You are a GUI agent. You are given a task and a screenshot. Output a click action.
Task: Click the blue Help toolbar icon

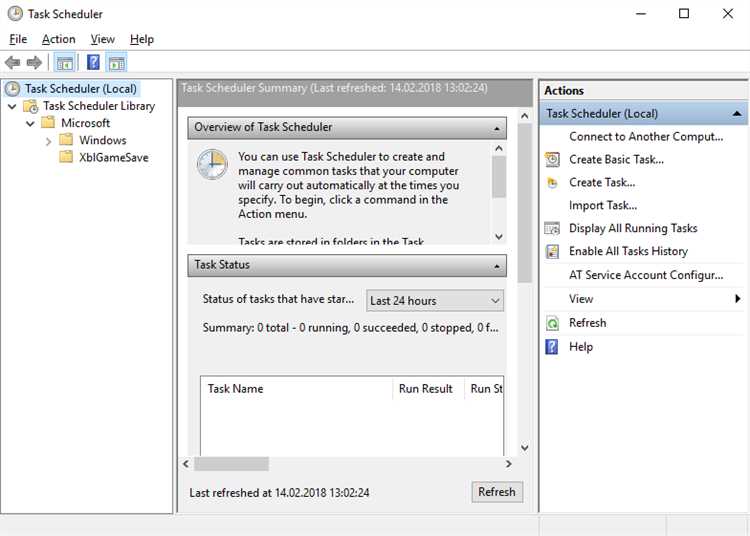coord(93,62)
